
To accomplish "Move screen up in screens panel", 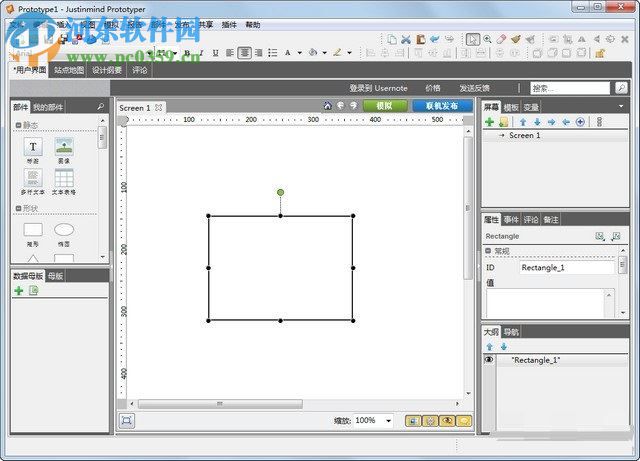I will pyautogui.click(x=523, y=122).
